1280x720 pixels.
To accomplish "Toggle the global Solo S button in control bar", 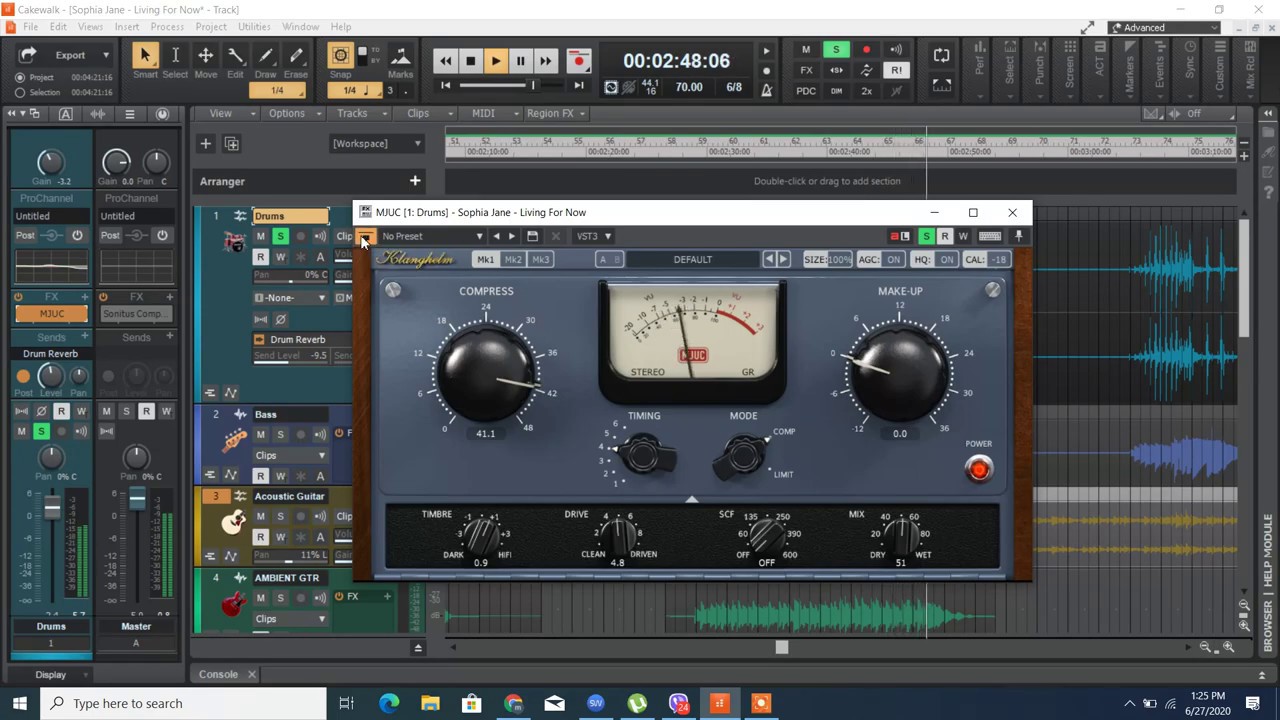I will [836, 50].
